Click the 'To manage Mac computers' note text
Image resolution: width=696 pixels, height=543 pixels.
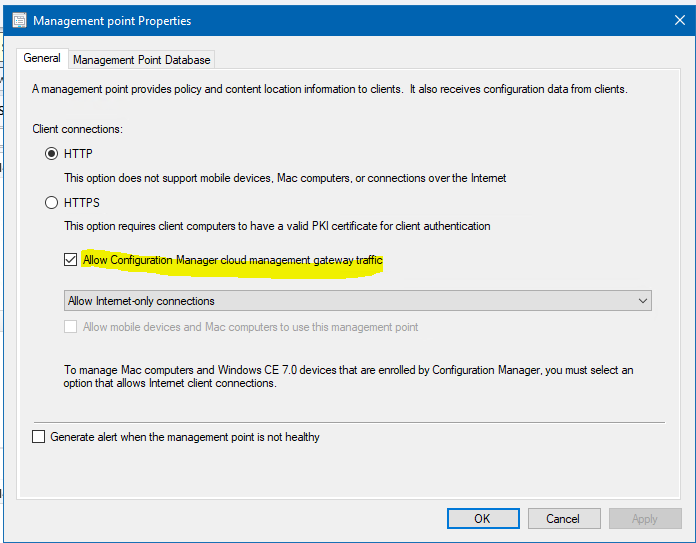348,377
